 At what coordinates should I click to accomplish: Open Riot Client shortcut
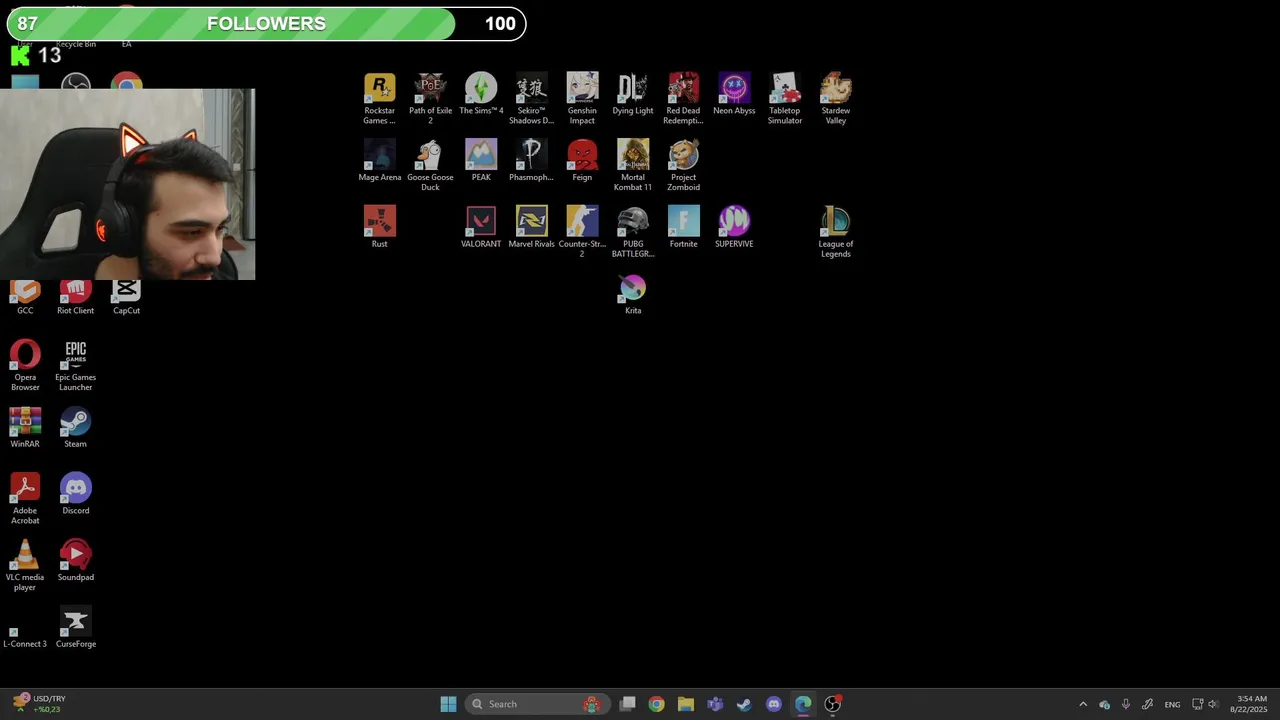(75, 297)
